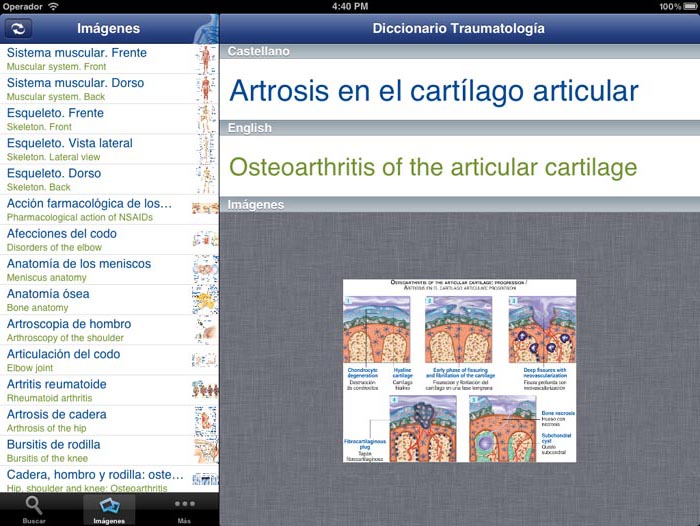Screen dimensions: 700x526
Task: Open Anatomía de los meniscos entry
Action: click(x=109, y=270)
